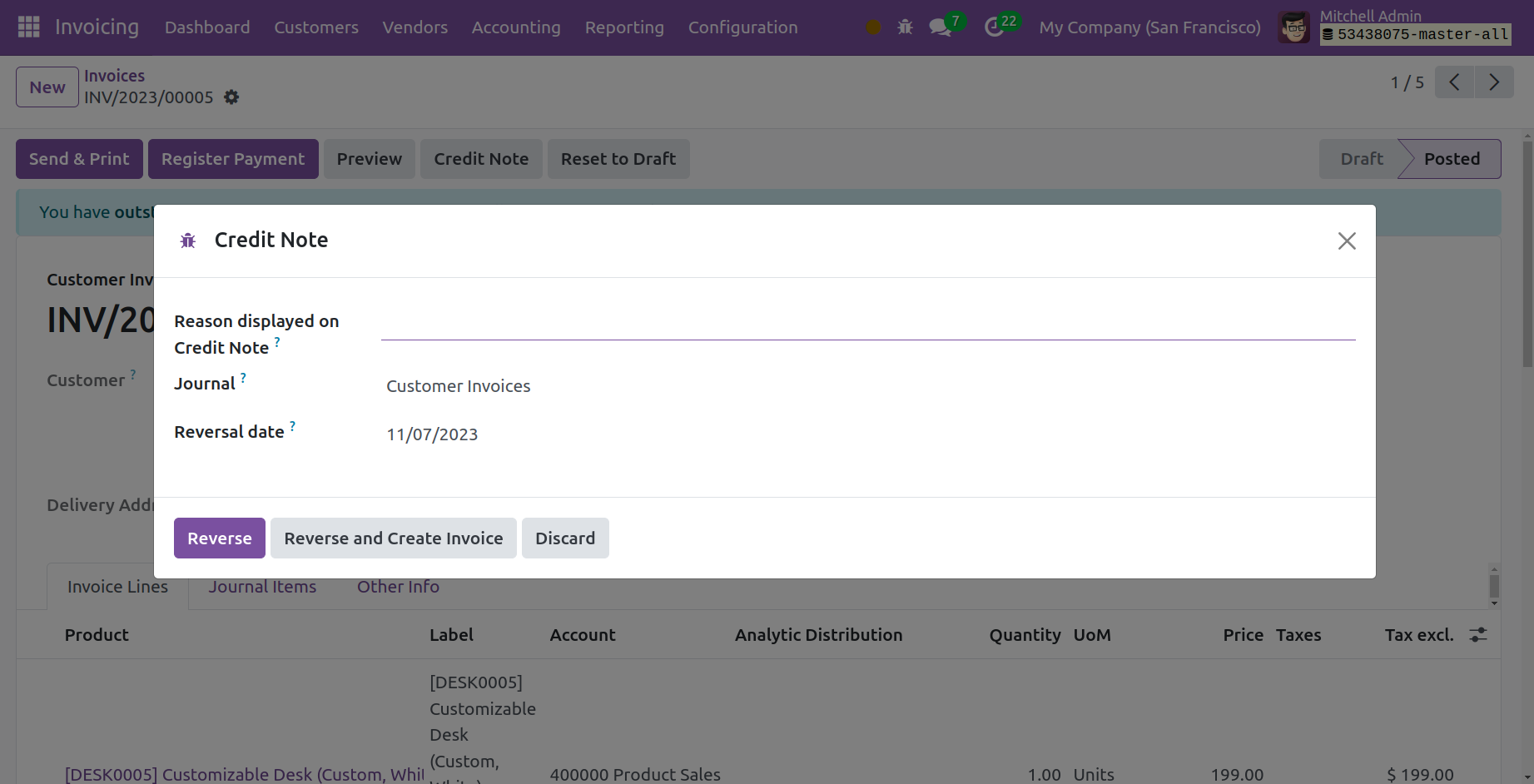The height and width of the screenshot is (784, 1534).
Task: Click the Price column header
Action: (1243, 635)
